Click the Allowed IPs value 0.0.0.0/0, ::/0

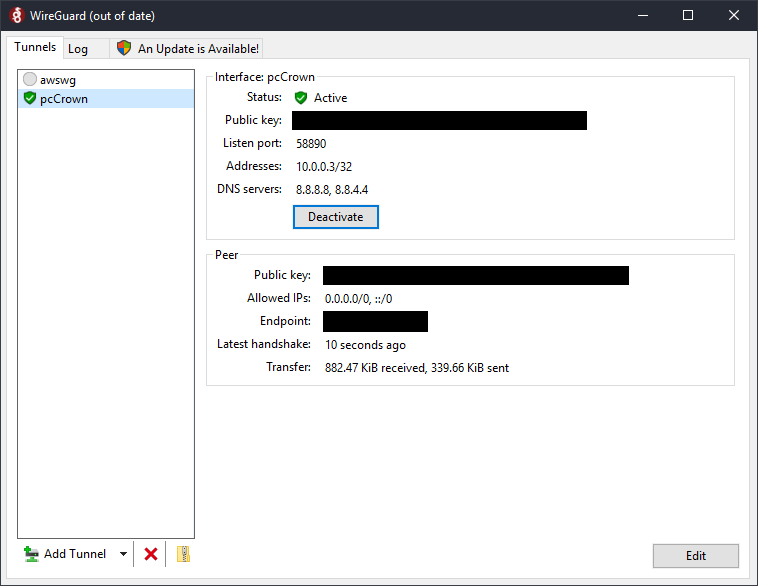359,299
